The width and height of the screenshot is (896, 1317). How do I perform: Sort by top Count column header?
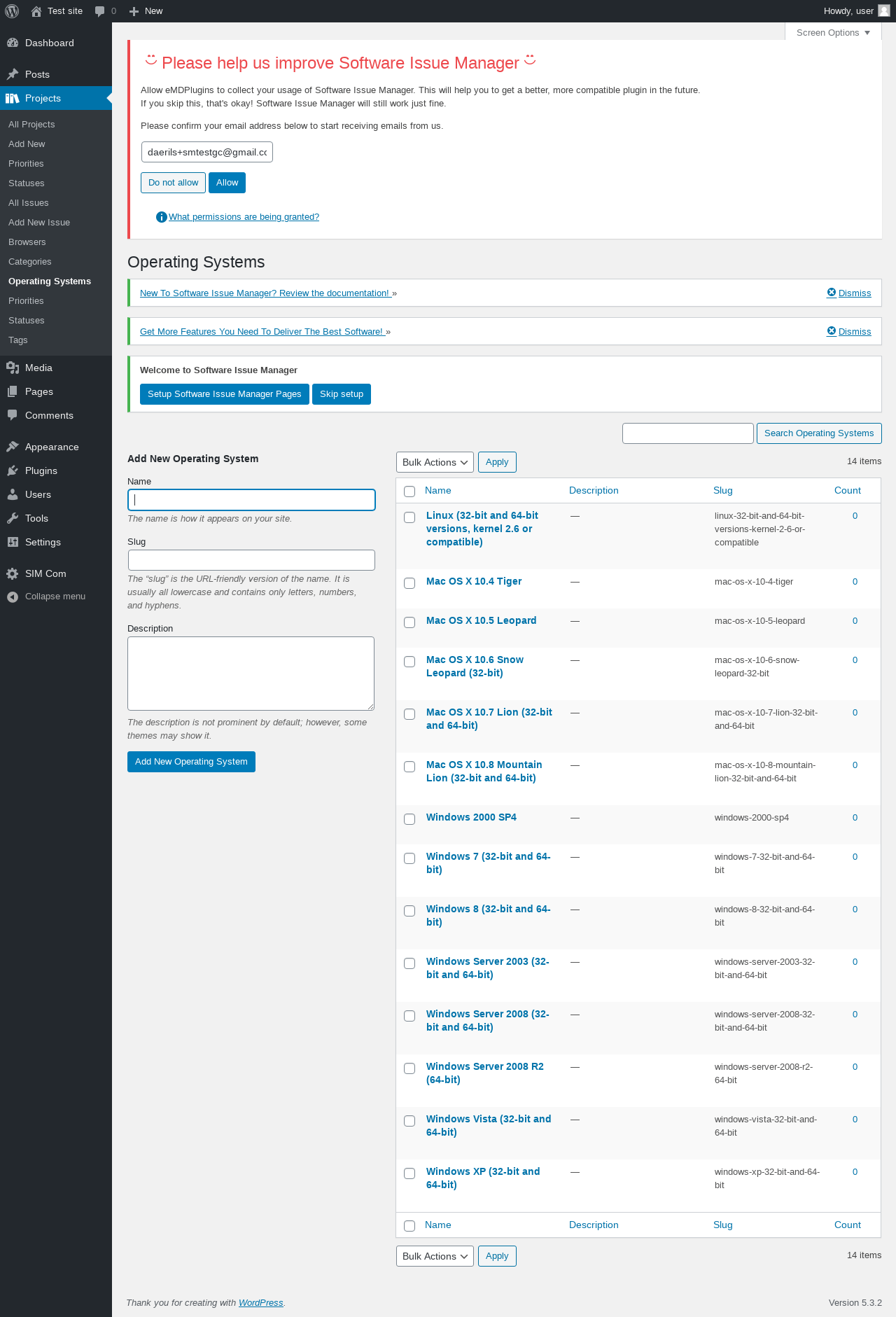(x=848, y=490)
